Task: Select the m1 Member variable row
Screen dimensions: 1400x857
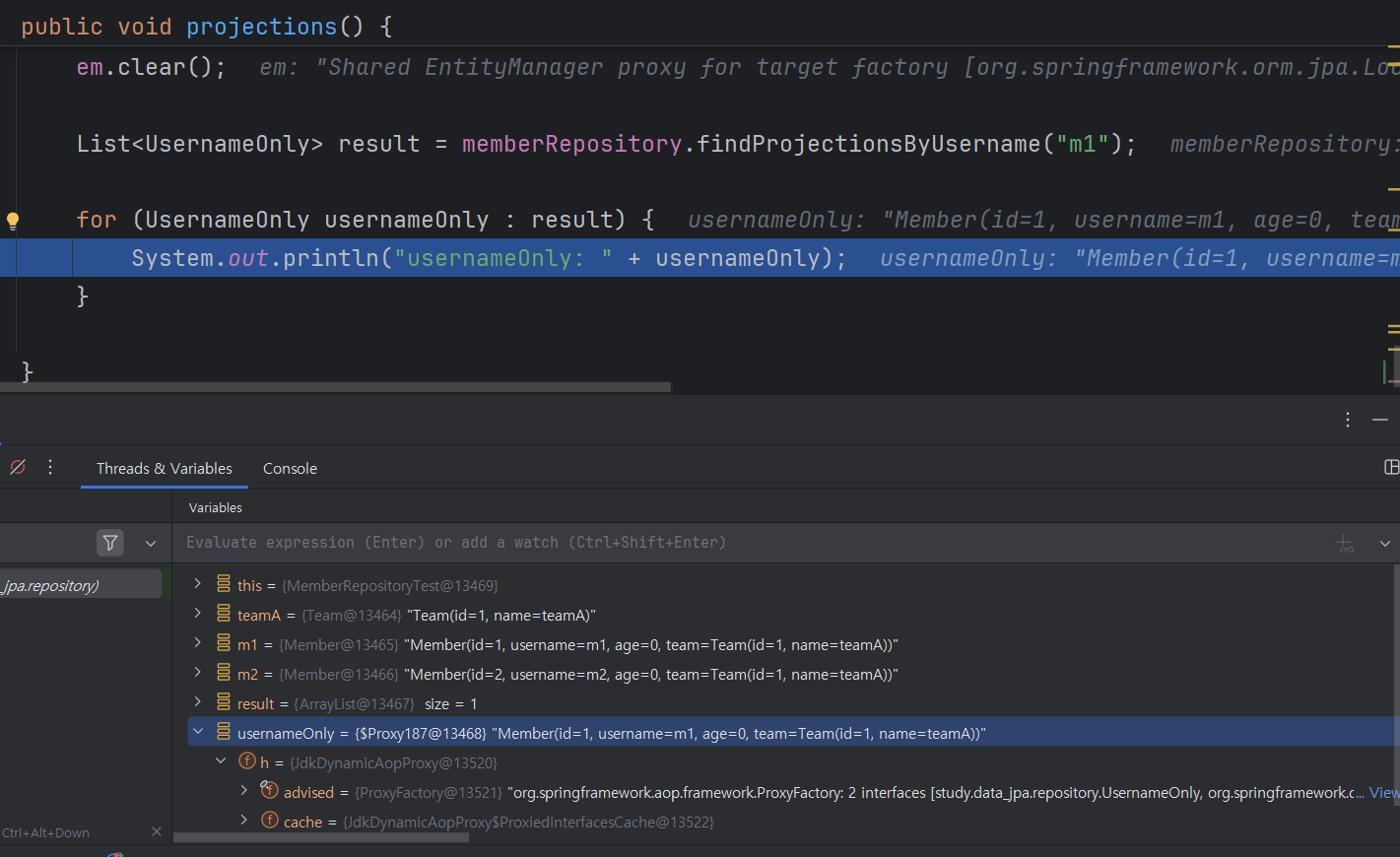Action: (791, 644)
